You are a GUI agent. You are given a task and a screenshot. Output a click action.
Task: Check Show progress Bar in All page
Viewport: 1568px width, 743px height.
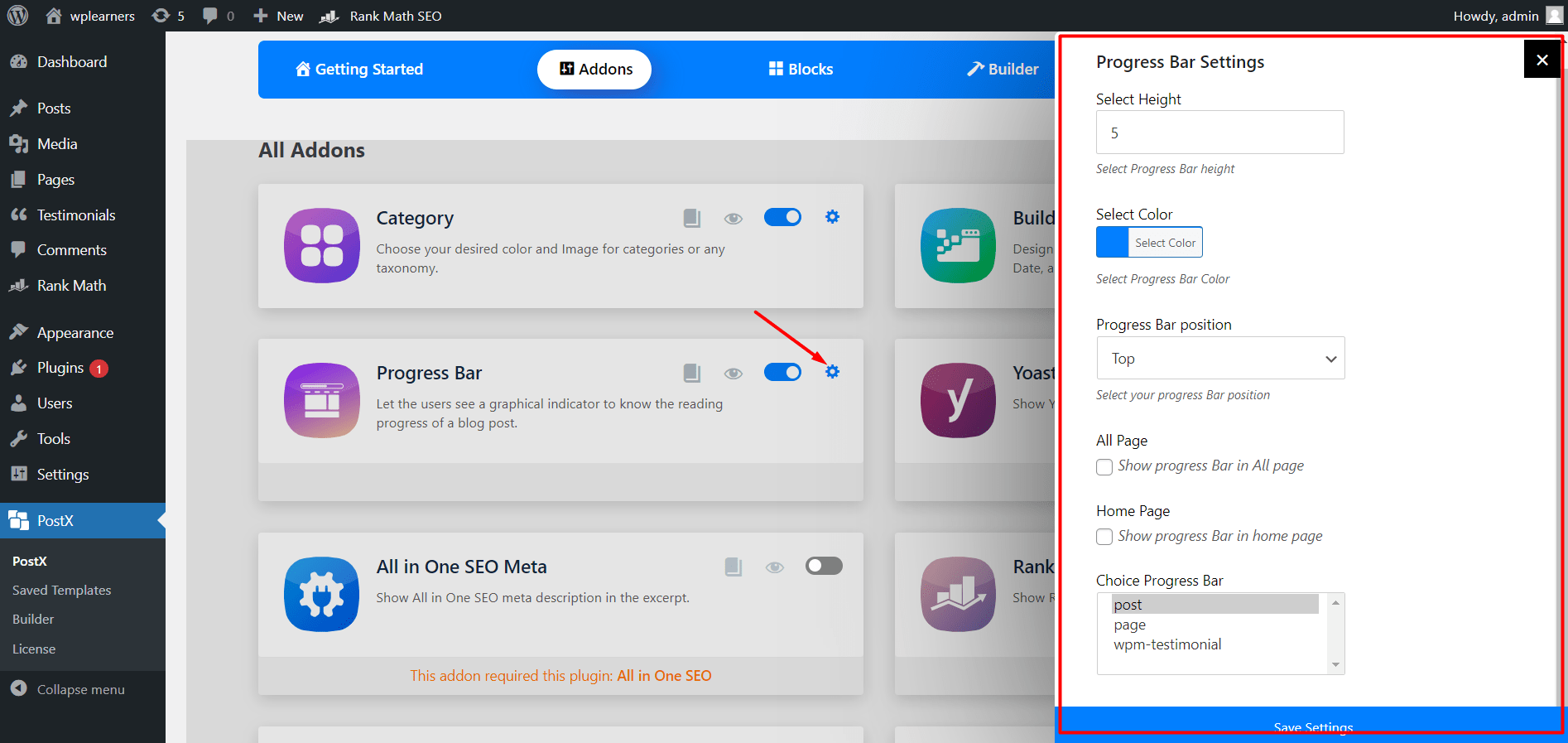[x=1104, y=467]
